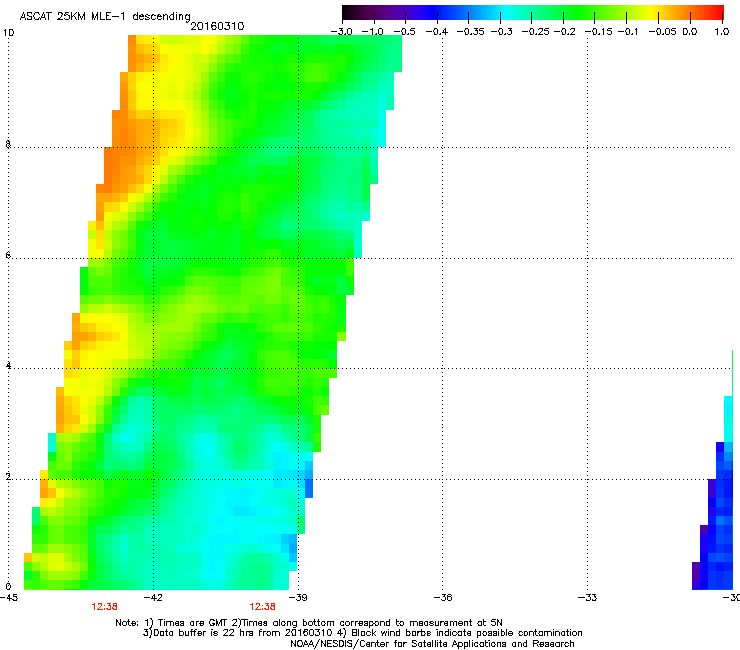Viewport: 740px width, 650px height.
Task: Click the longitude axis label -36
Action: click(x=443, y=598)
